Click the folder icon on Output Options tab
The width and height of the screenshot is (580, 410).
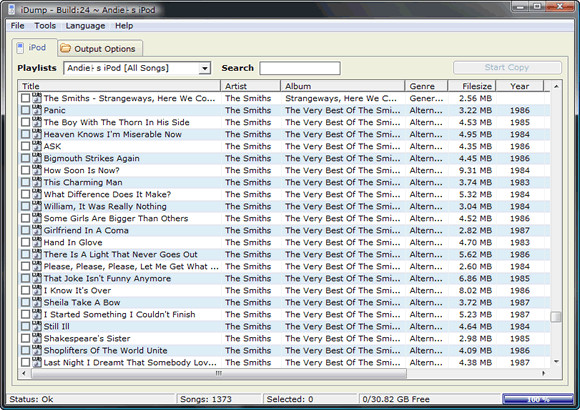coord(65,48)
